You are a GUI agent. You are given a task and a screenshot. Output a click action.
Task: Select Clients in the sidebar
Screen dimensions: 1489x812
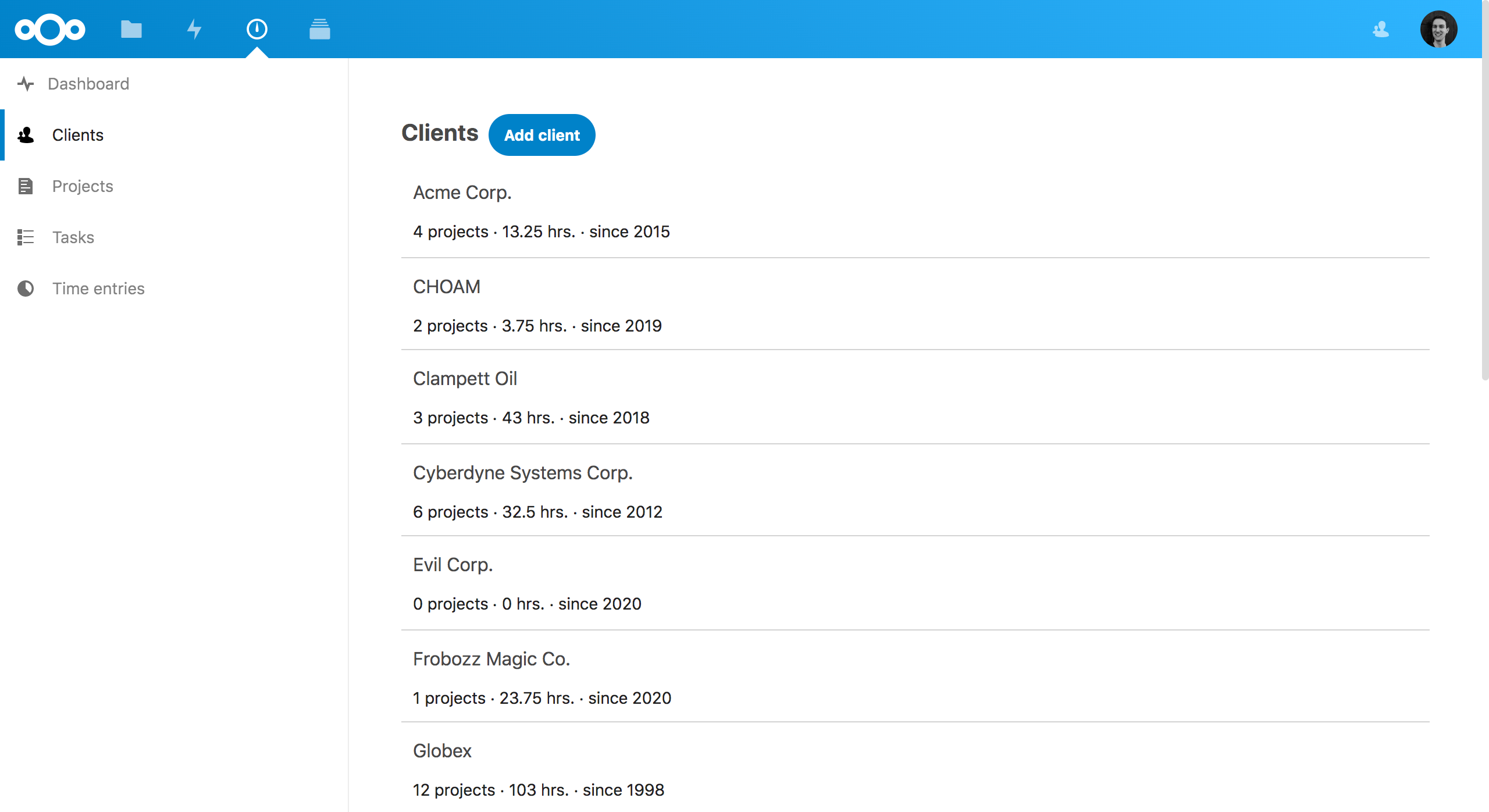tap(78, 135)
